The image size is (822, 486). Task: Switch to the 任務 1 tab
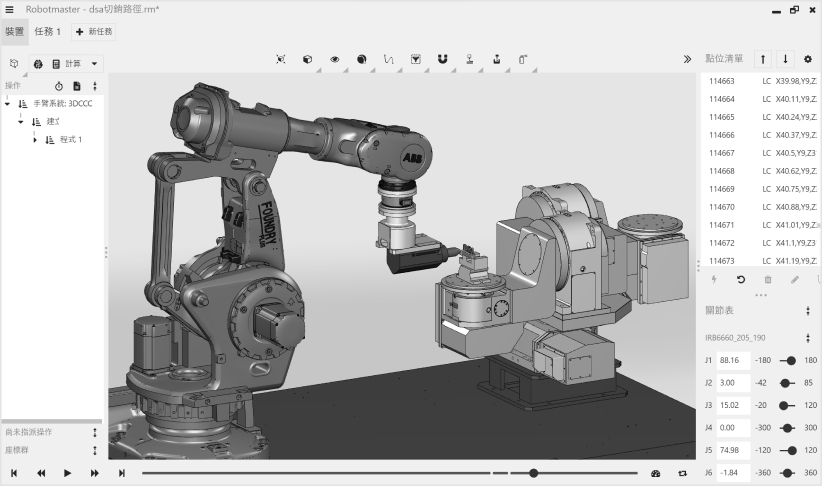click(47, 32)
